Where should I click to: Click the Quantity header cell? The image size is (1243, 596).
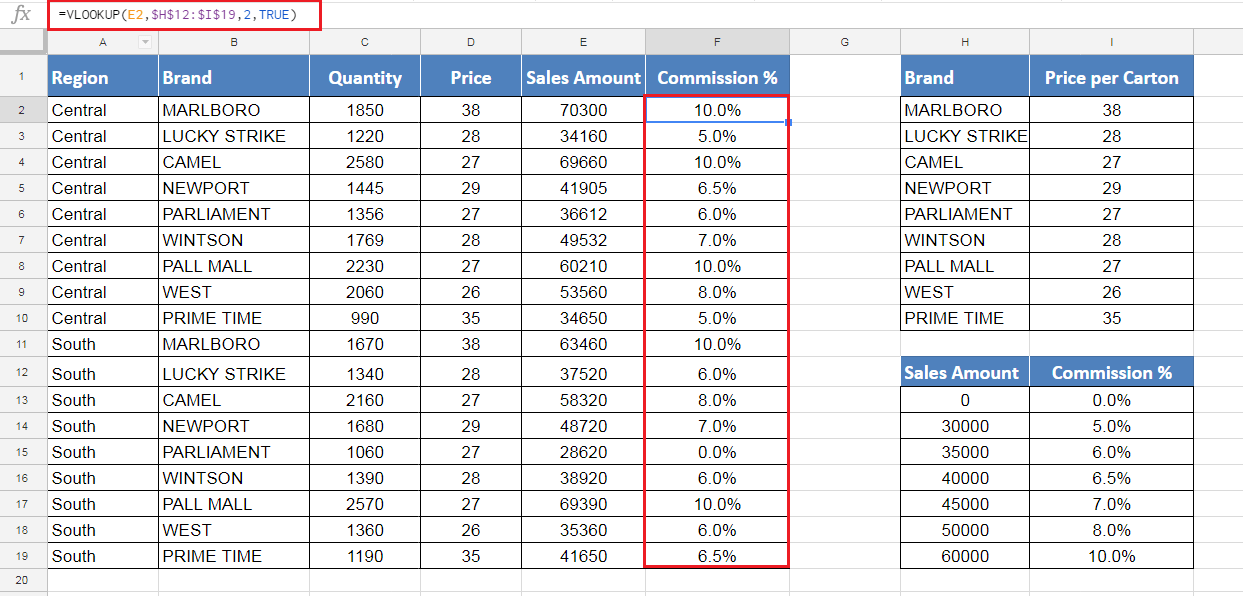[365, 76]
